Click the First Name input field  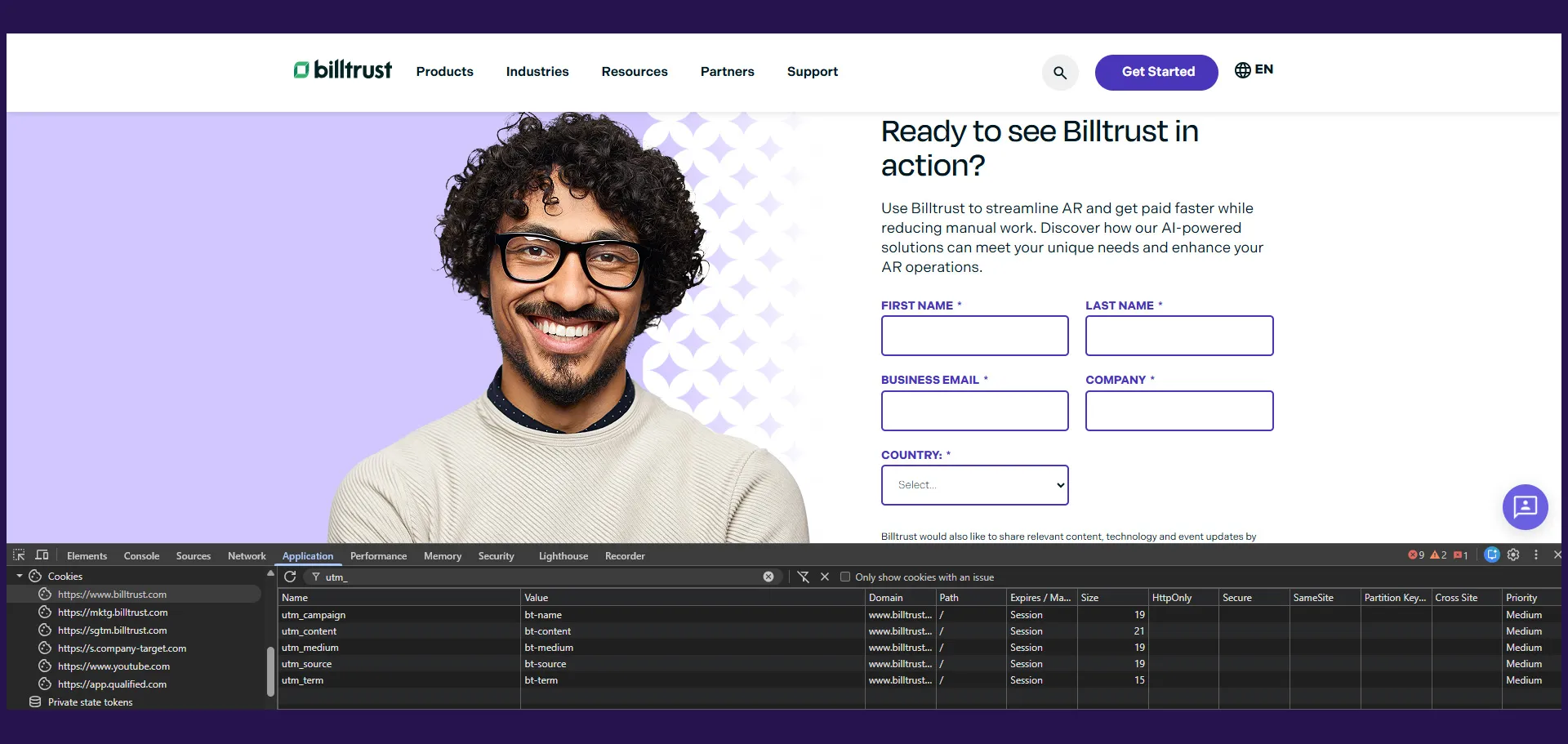pos(974,336)
